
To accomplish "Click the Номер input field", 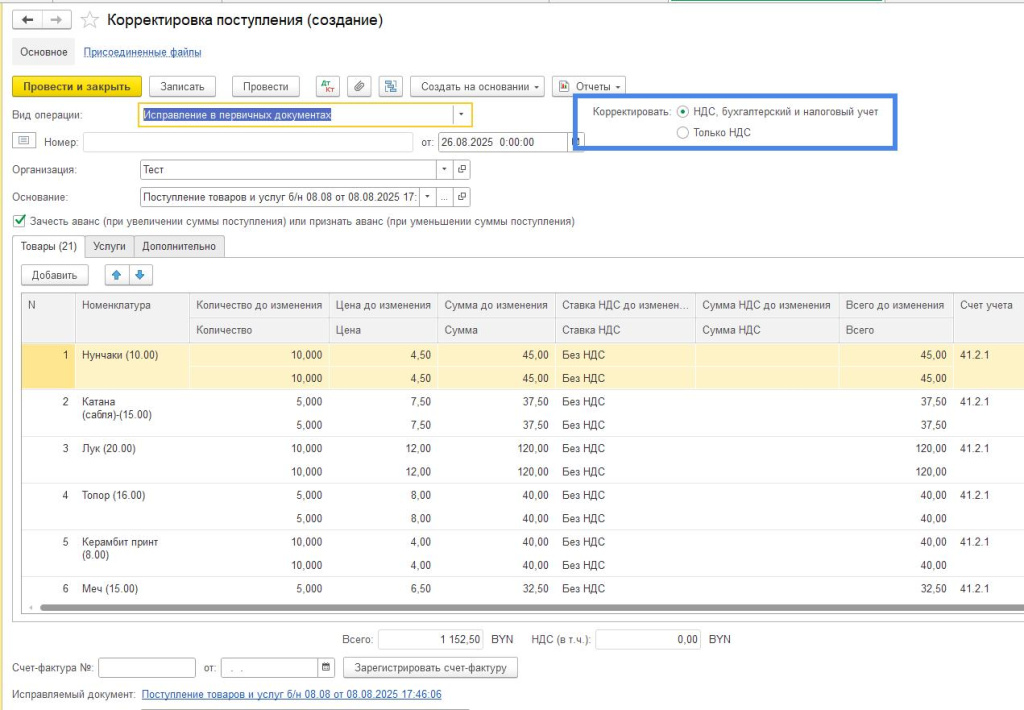I will [248, 142].
